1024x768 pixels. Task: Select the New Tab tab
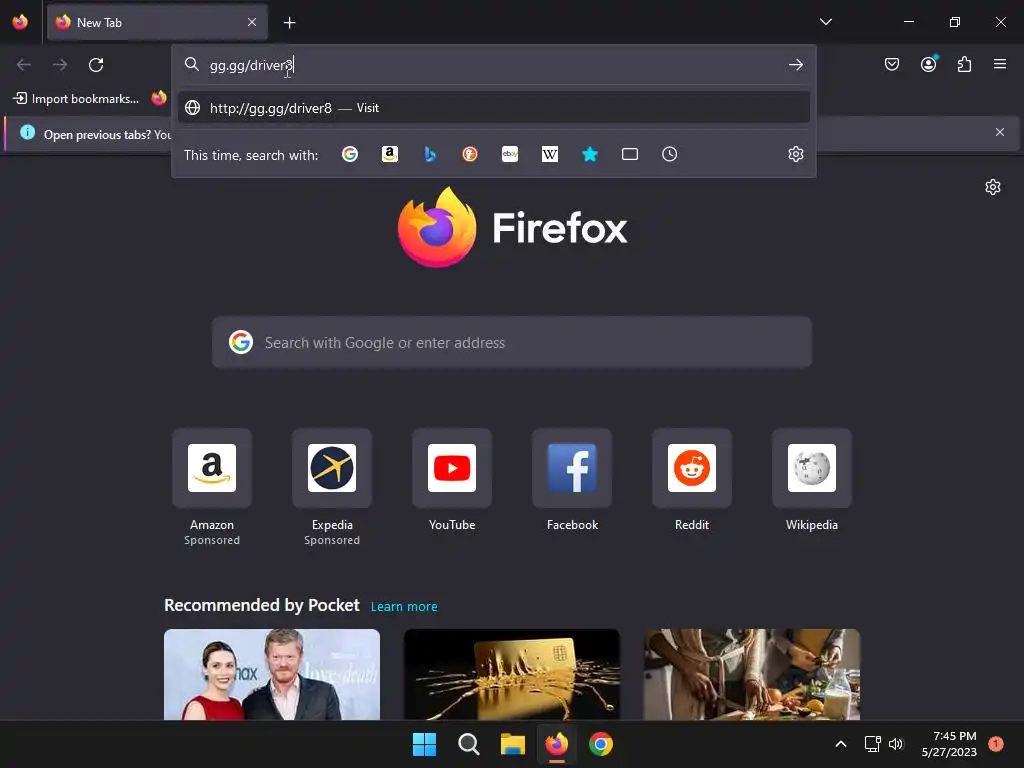tap(157, 22)
